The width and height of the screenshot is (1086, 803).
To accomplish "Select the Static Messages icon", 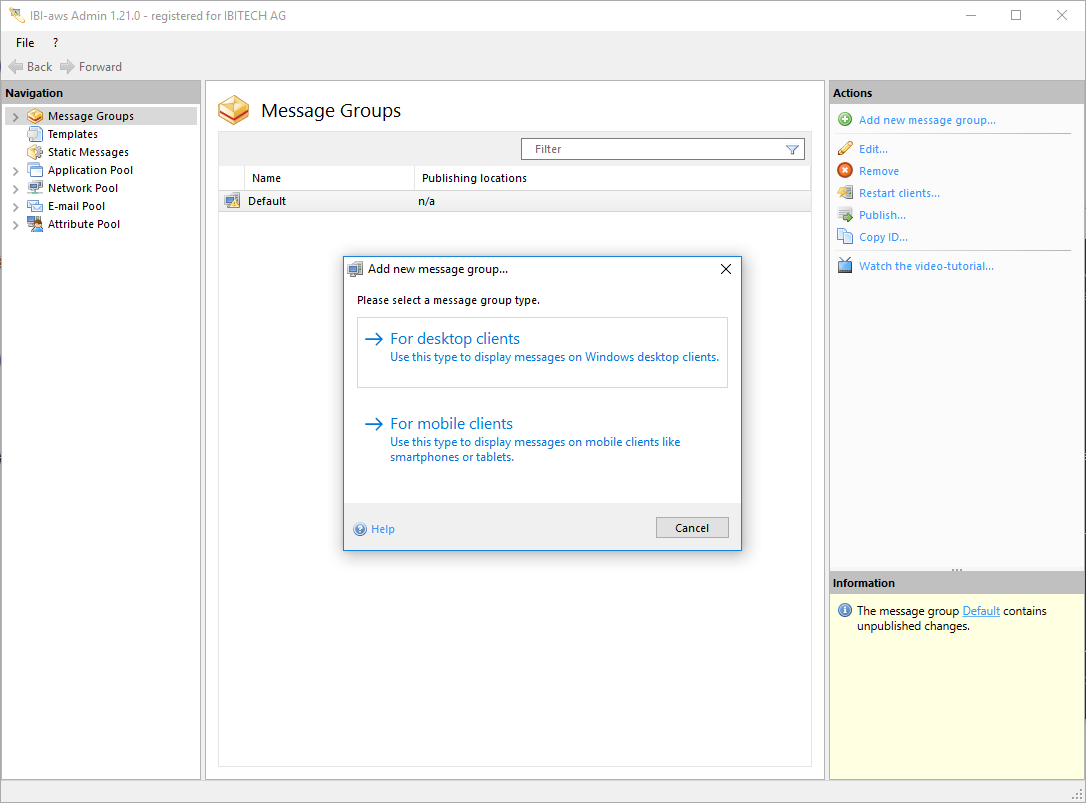I will click(x=35, y=152).
